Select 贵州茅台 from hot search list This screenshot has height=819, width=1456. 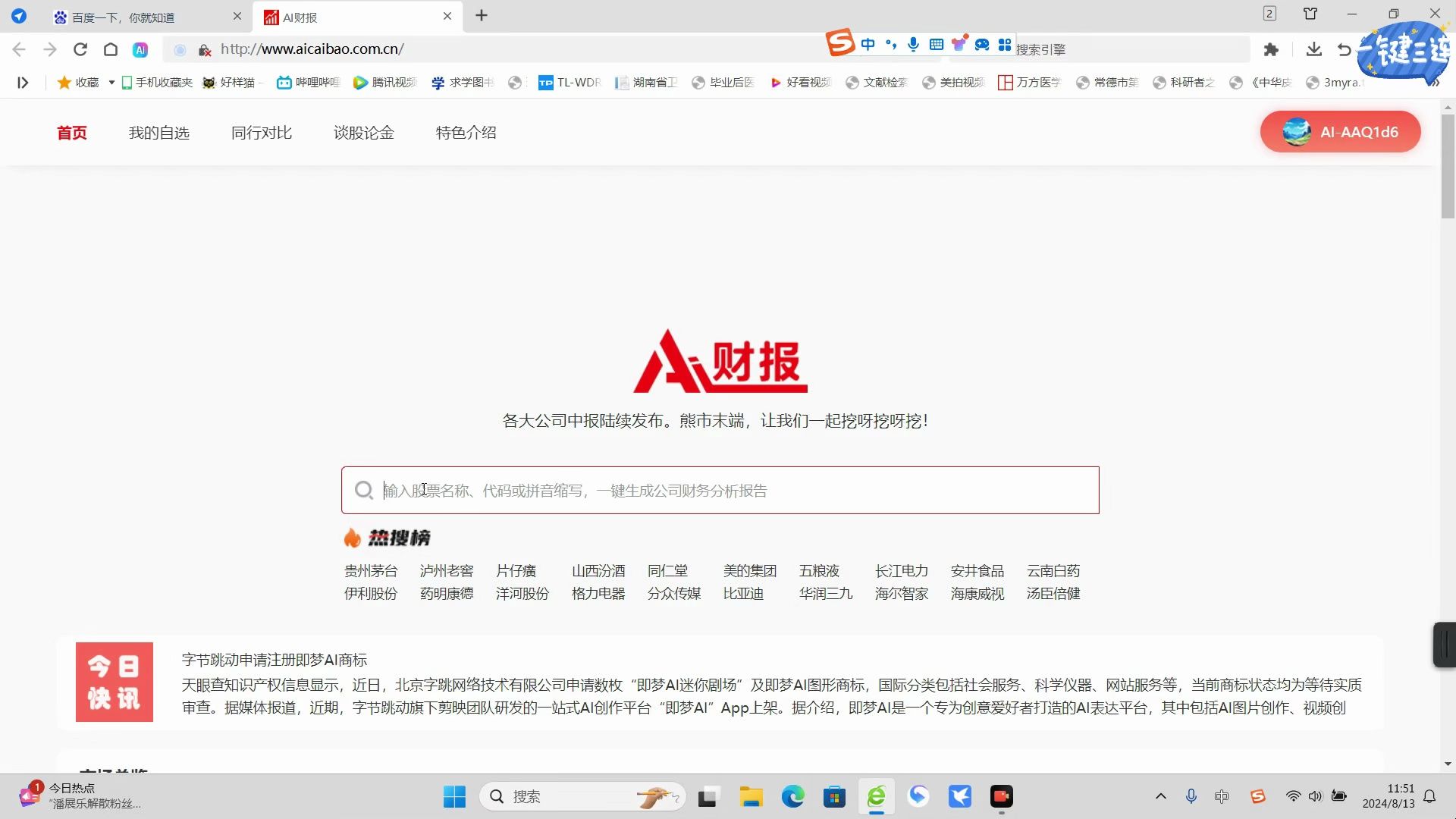371,571
